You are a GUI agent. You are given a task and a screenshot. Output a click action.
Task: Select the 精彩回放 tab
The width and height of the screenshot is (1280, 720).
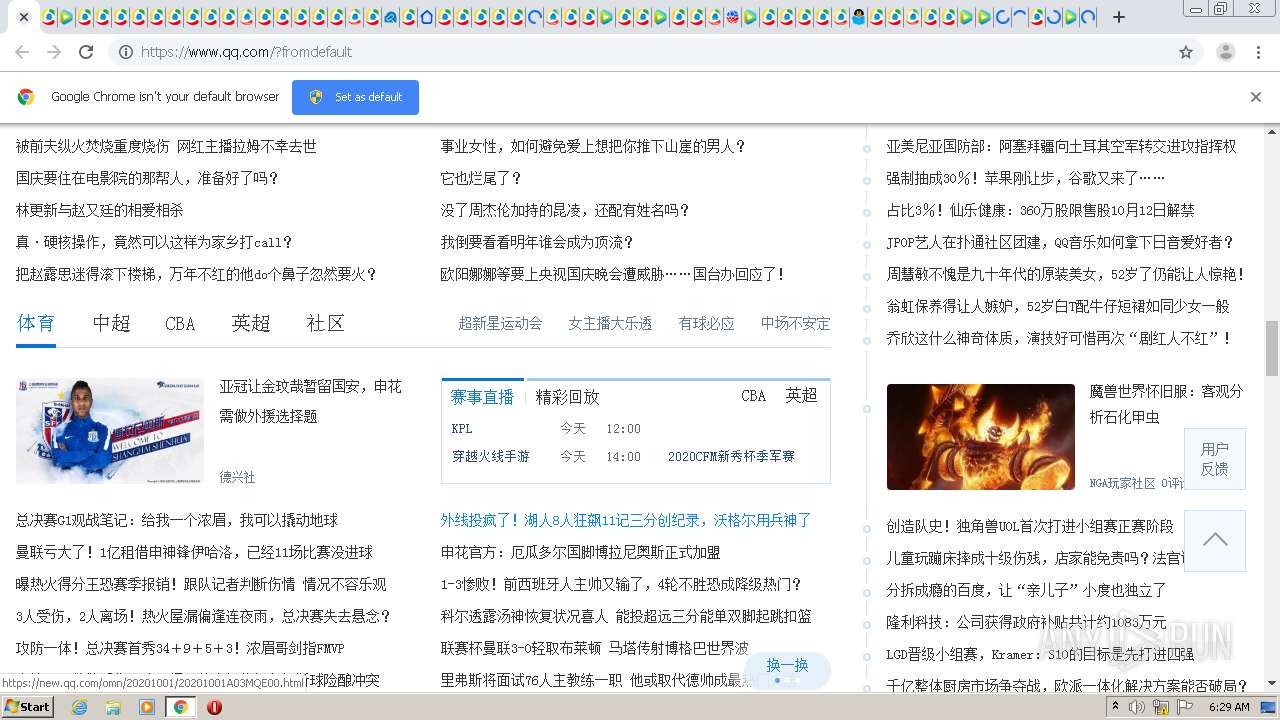click(568, 396)
